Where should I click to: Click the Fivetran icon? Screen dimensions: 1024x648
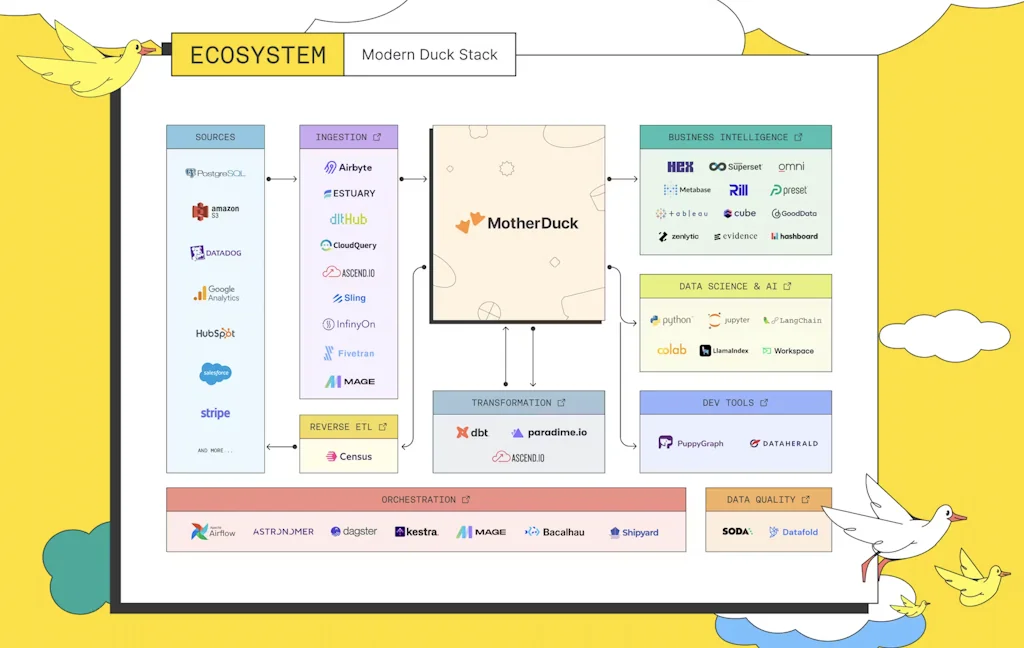click(x=348, y=353)
